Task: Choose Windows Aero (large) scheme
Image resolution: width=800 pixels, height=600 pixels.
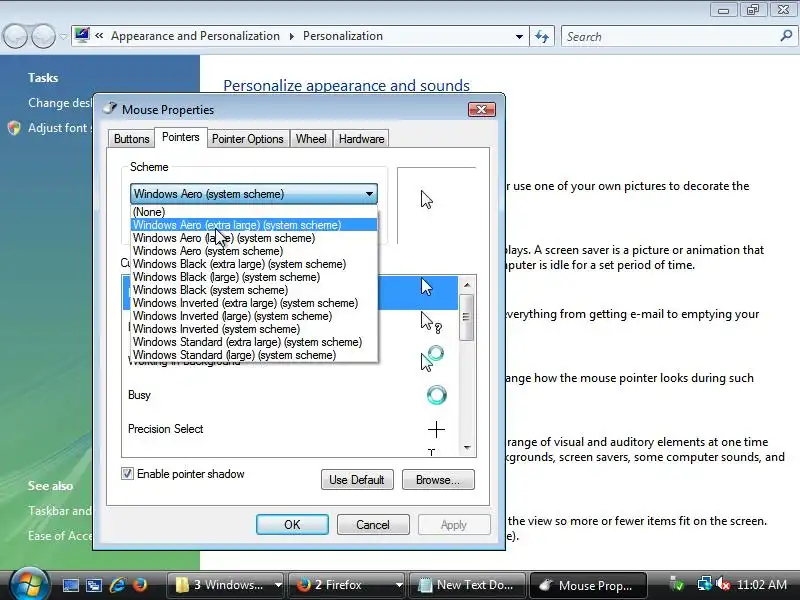Action: [x=254, y=238]
